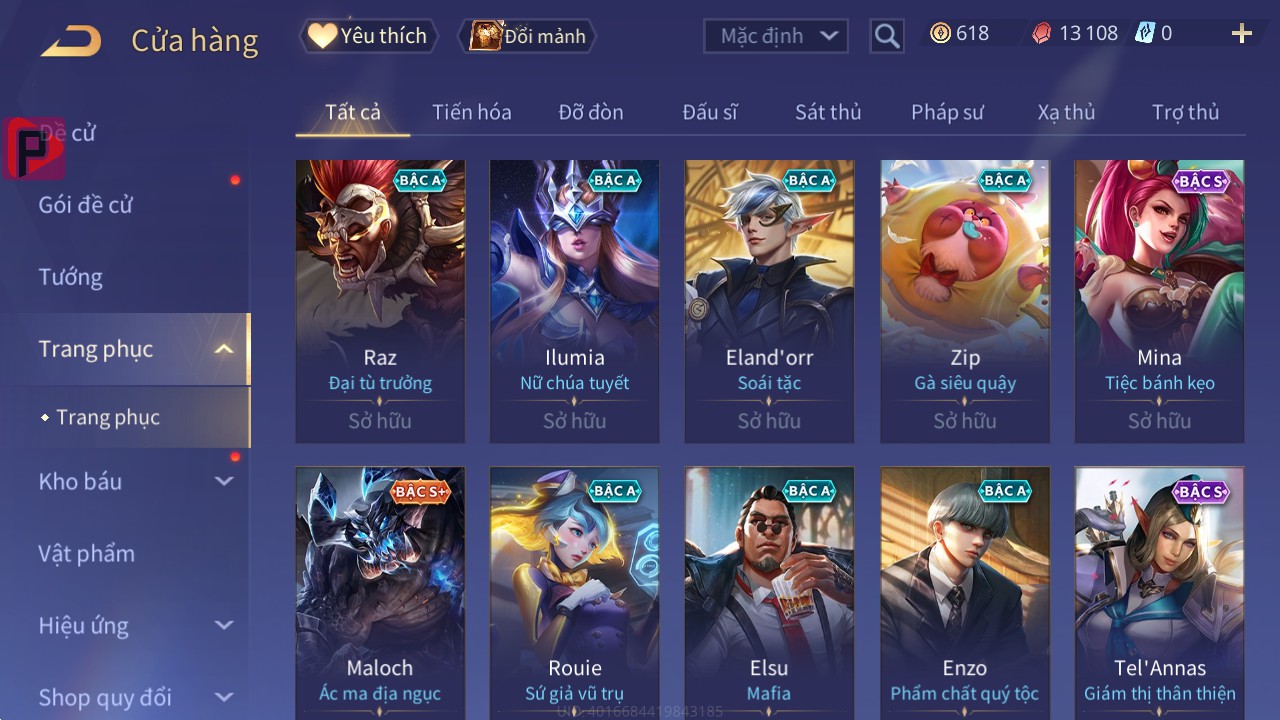Expand the Shop quy đổi section
The width and height of the screenshot is (1280, 720).
pos(224,697)
